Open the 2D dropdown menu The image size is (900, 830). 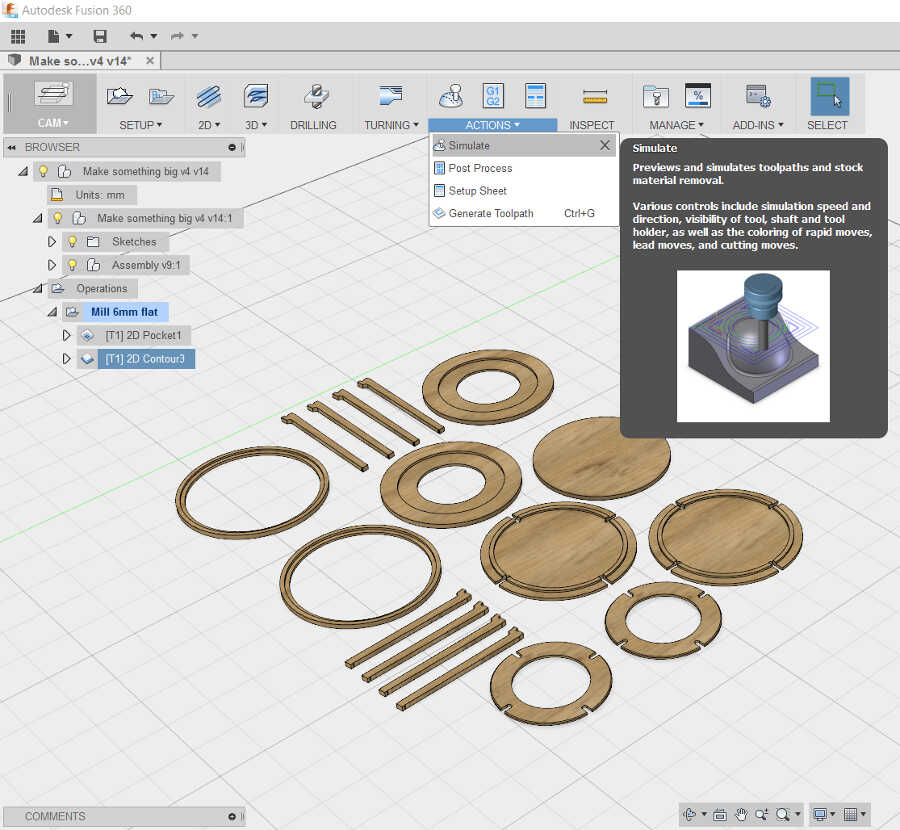[x=209, y=125]
